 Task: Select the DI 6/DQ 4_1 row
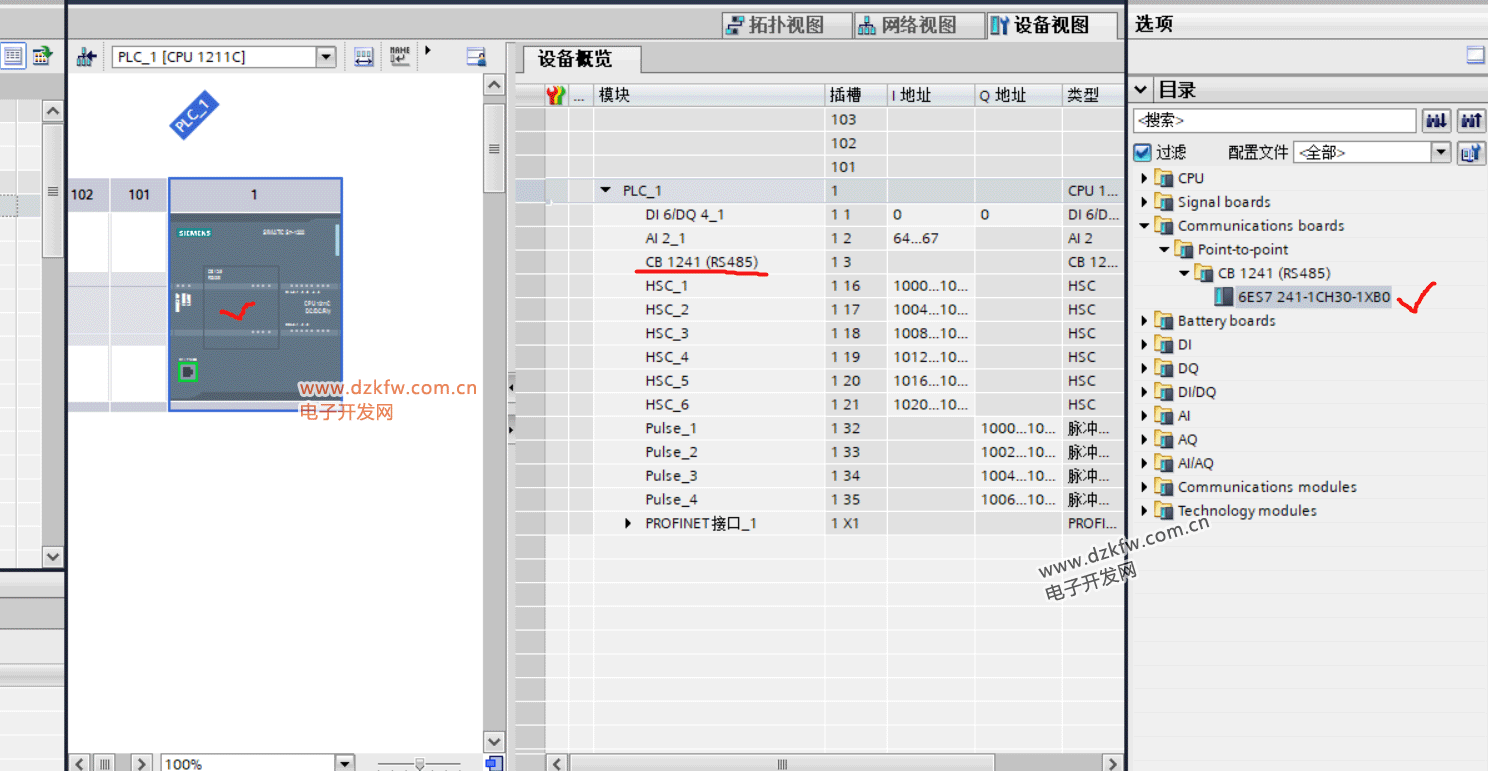click(x=820, y=214)
